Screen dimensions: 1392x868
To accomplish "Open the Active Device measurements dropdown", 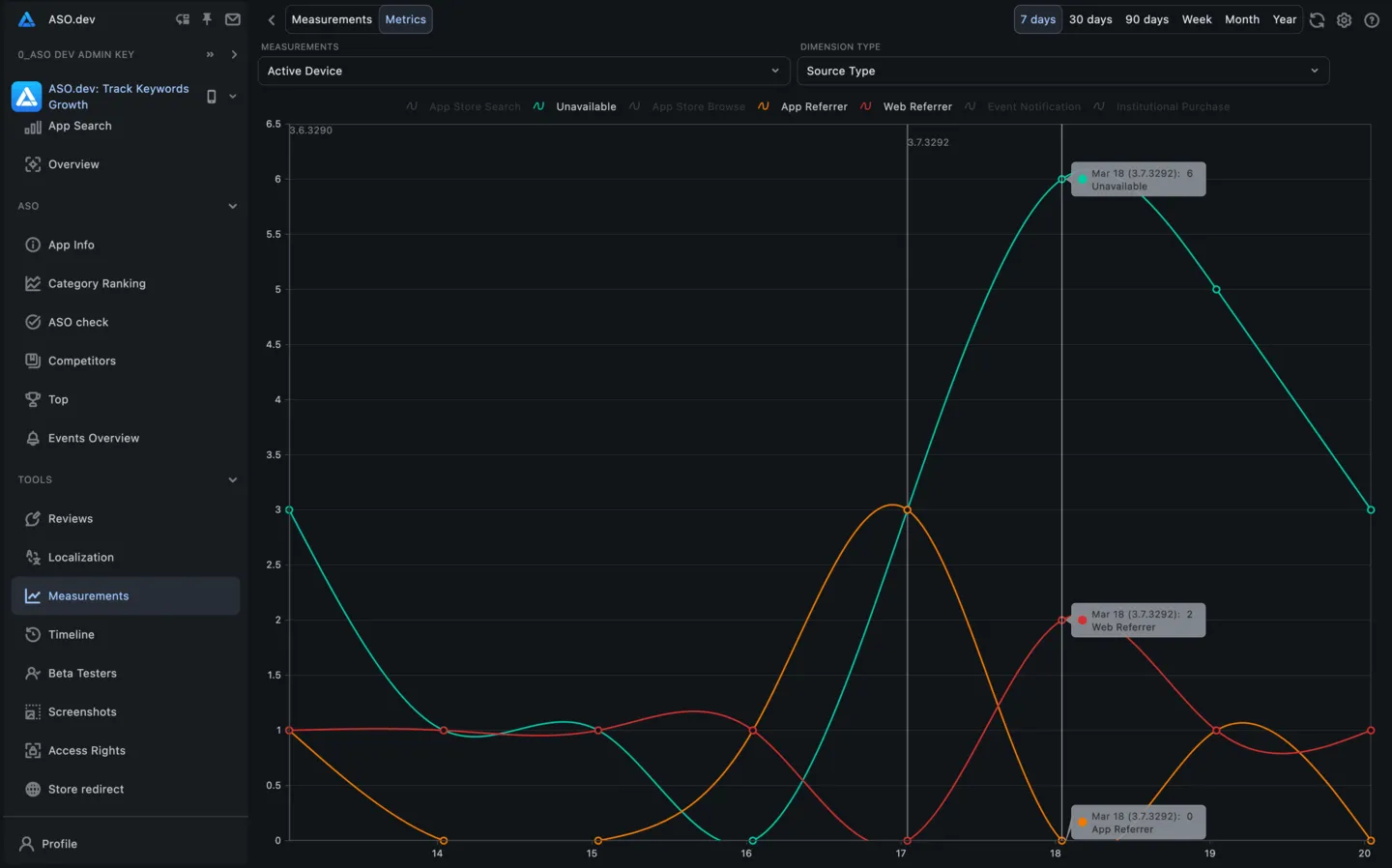I will point(524,71).
